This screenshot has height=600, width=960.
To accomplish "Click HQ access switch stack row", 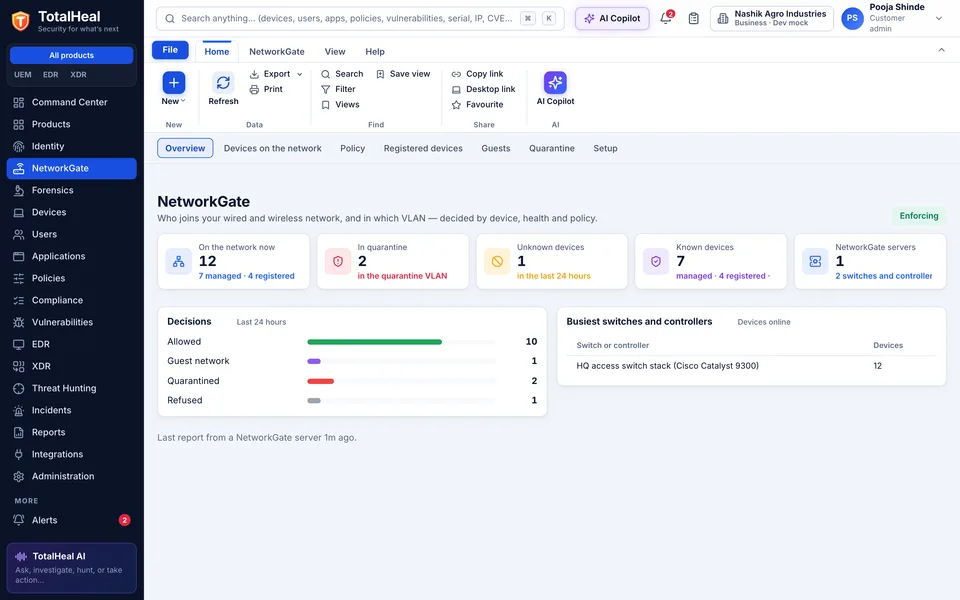I will pyautogui.click(x=751, y=366).
